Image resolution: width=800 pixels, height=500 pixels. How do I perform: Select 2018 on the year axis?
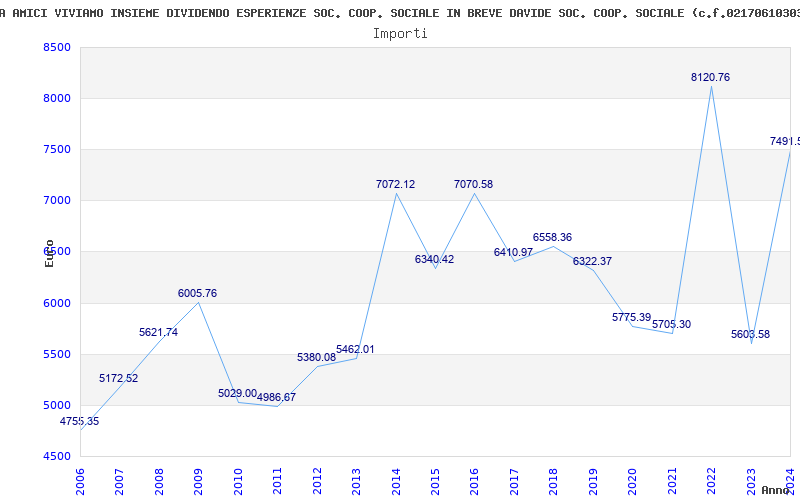[x=552, y=480]
